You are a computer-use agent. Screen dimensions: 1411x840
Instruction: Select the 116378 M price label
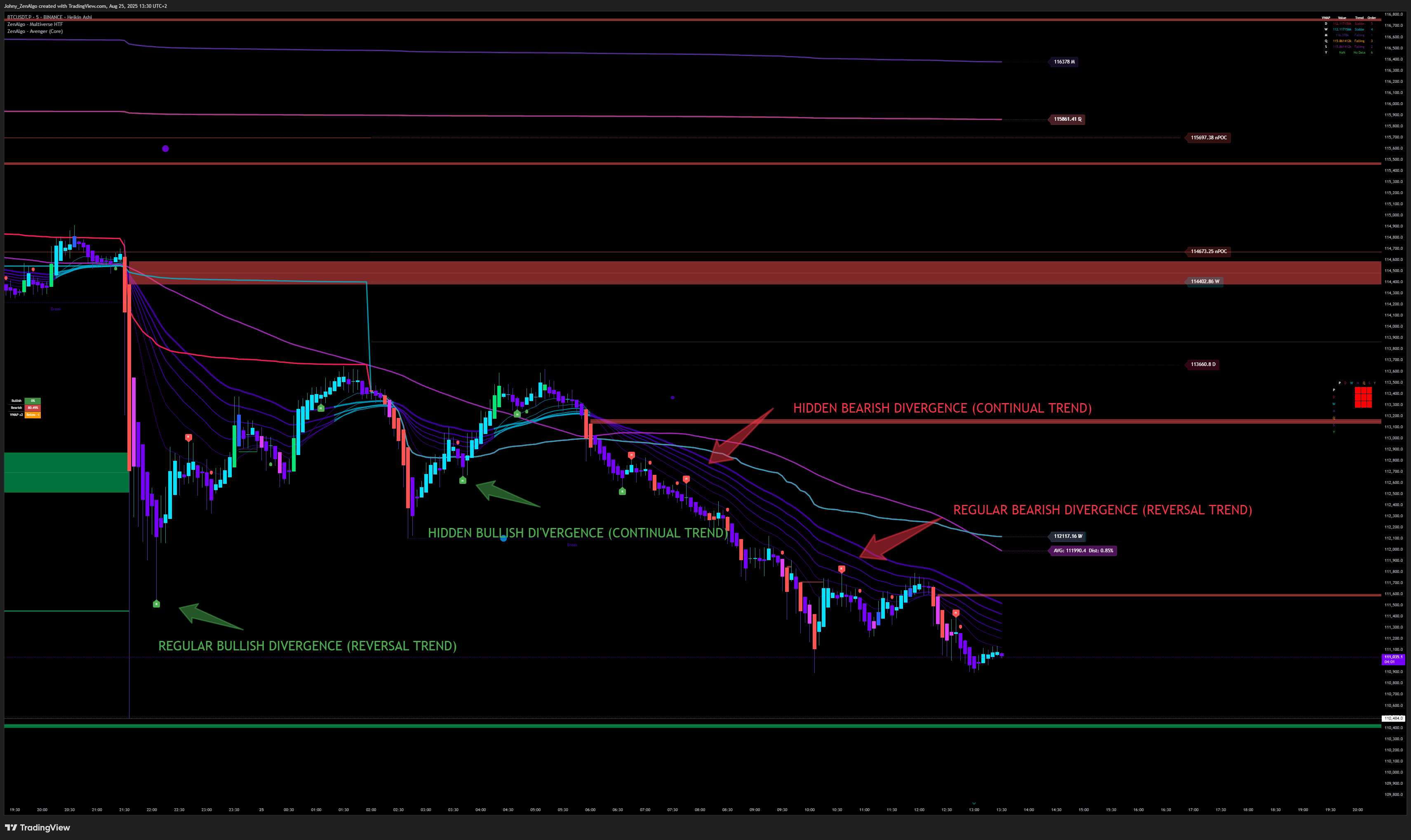1063,62
